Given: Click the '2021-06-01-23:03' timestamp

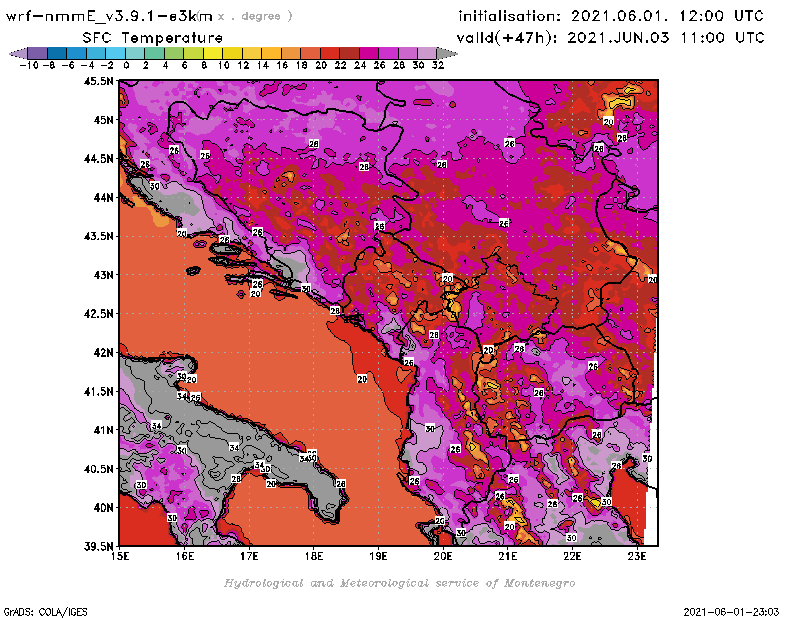Looking at the screenshot, I should (x=731, y=612).
